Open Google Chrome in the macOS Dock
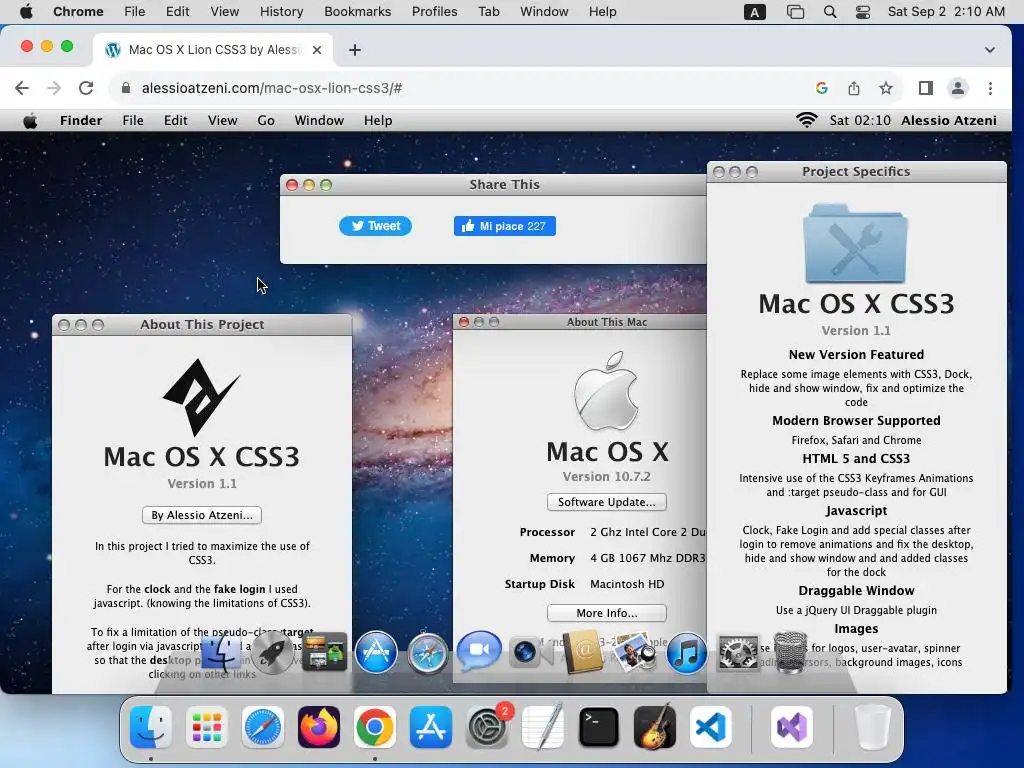Viewport: 1024px width, 768px height. pos(375,727)
